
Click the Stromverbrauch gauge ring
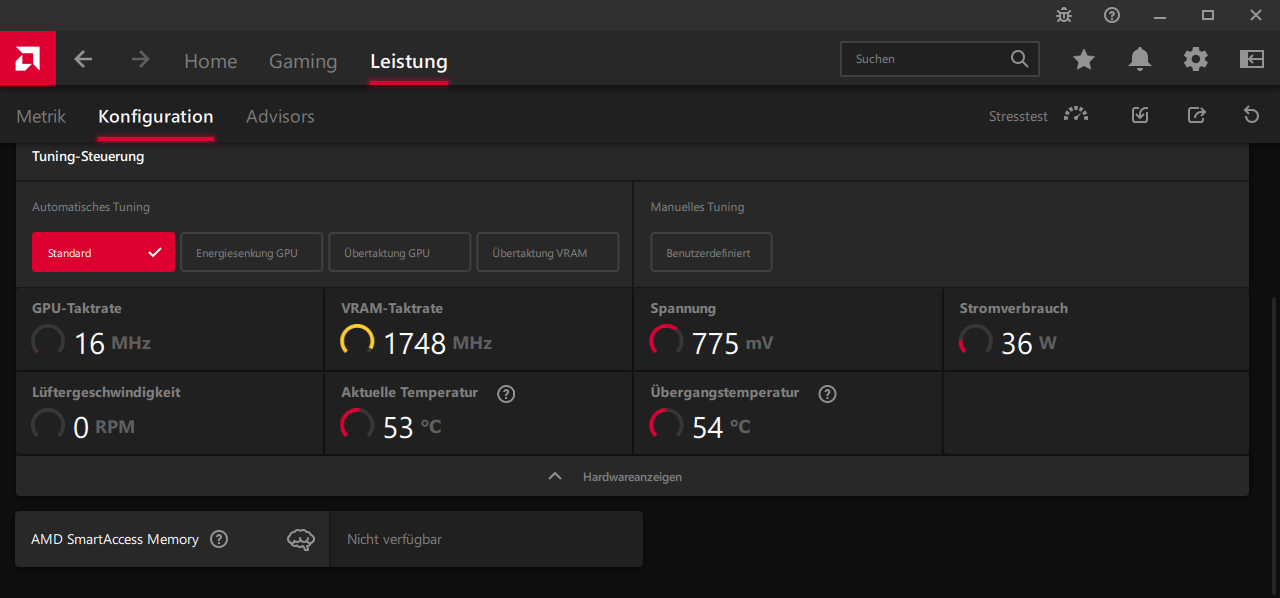click(976, 341)
